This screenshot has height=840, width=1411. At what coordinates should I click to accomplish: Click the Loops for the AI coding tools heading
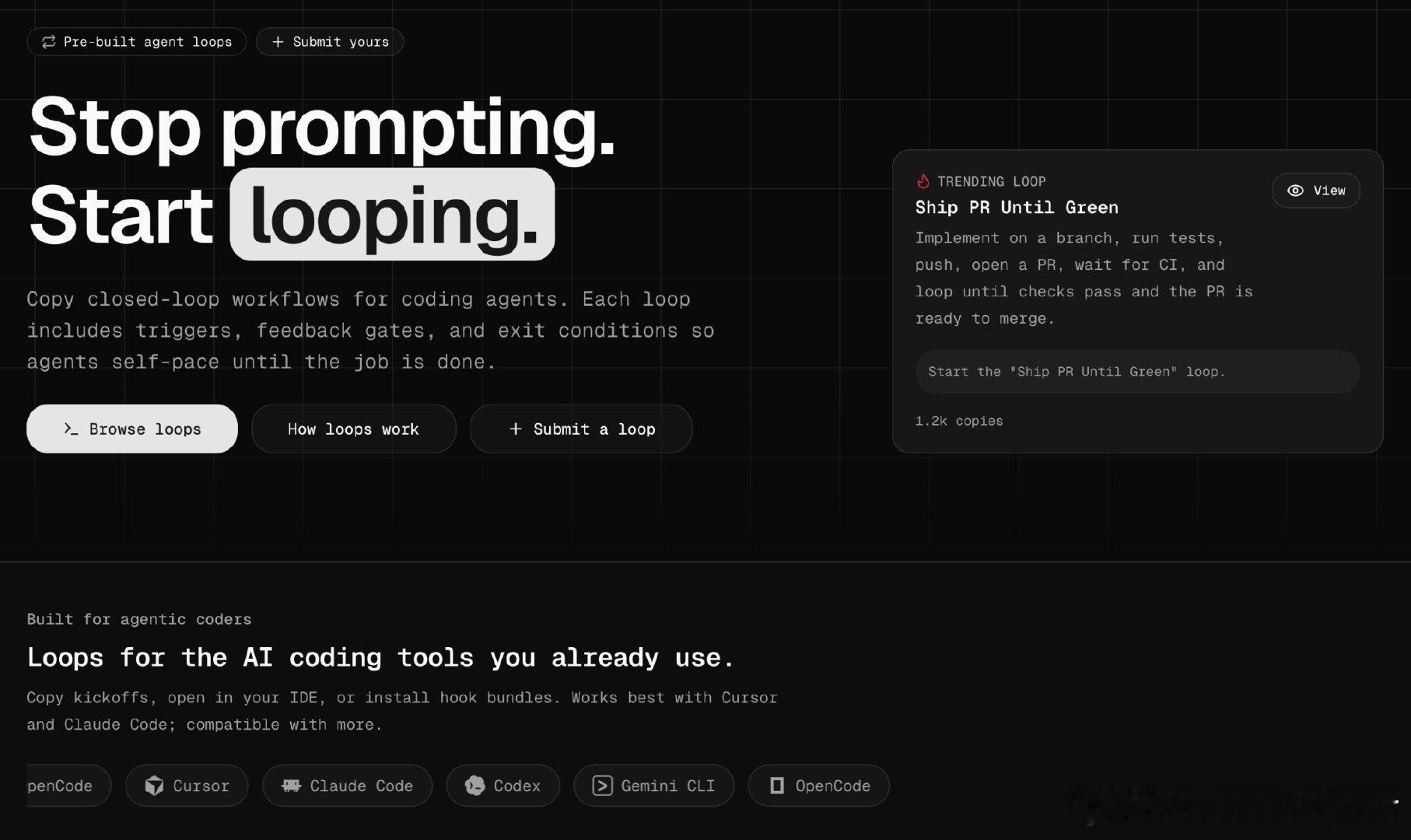click(x=380, y=658)
